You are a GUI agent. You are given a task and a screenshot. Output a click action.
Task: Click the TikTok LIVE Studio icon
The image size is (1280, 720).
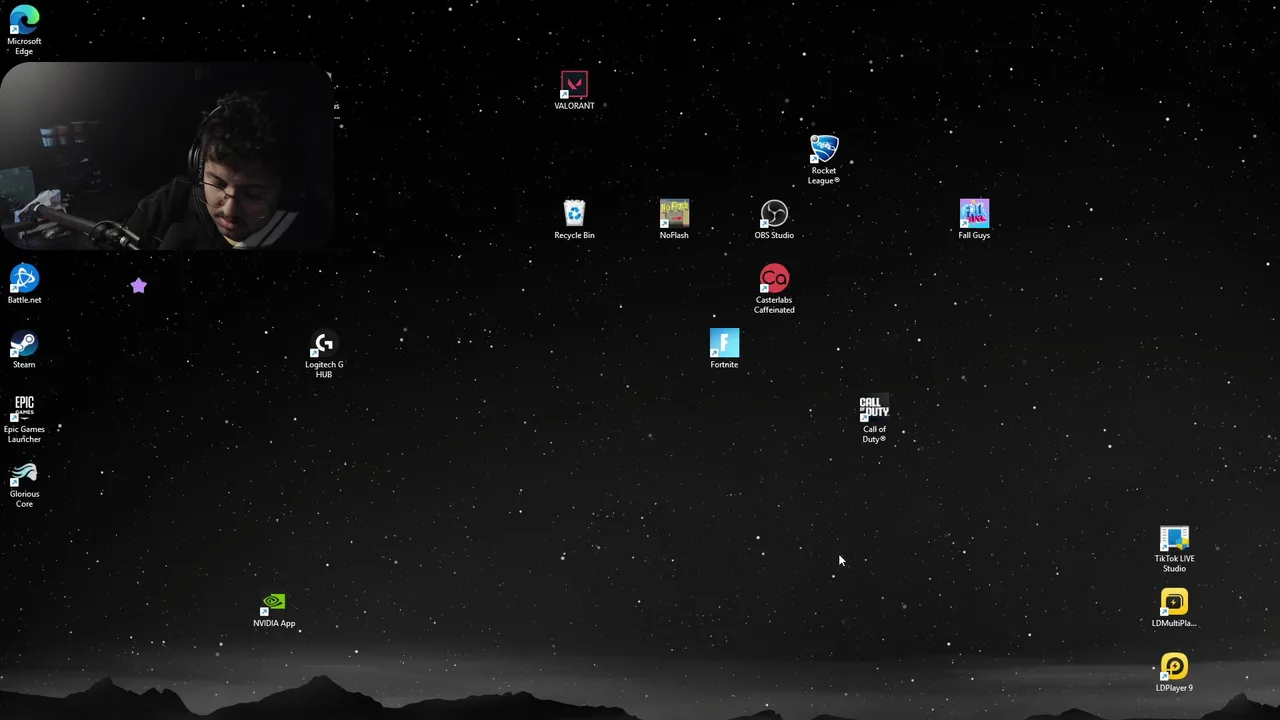click(x=1174, y=549)
